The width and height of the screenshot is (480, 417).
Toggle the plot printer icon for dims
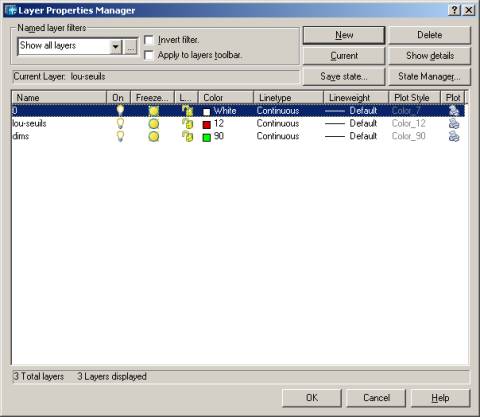[x=454, y=136]
